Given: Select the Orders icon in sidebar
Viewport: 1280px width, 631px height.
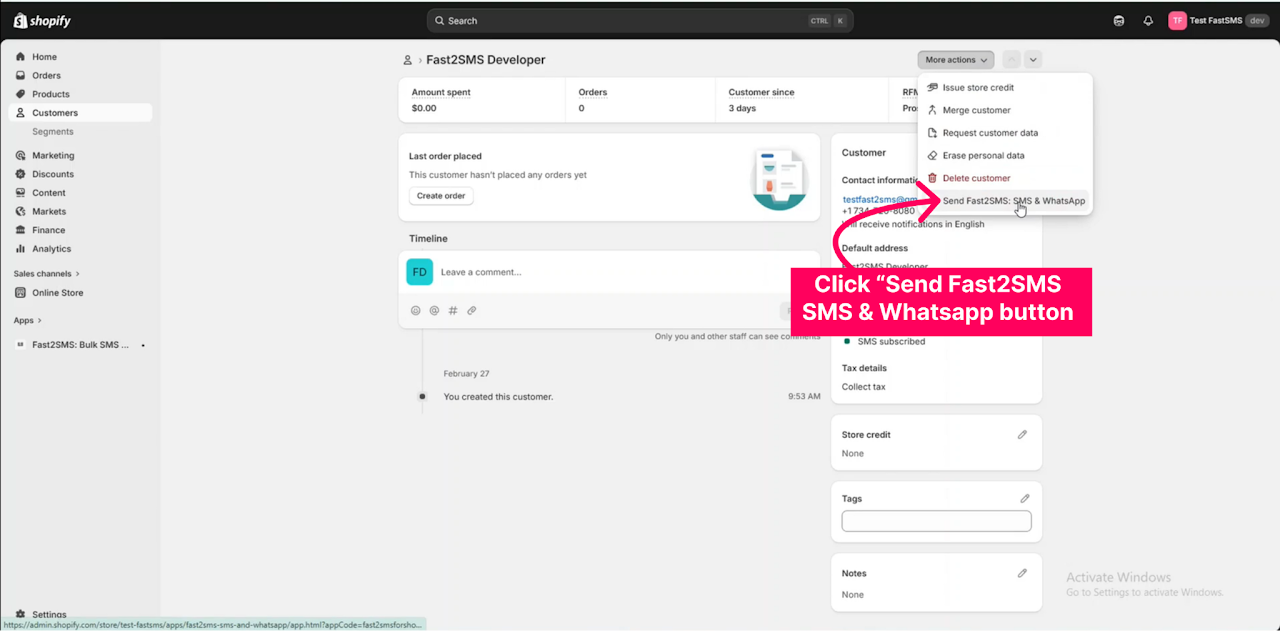Looking at the screenshot, I should tap(22, 75).
